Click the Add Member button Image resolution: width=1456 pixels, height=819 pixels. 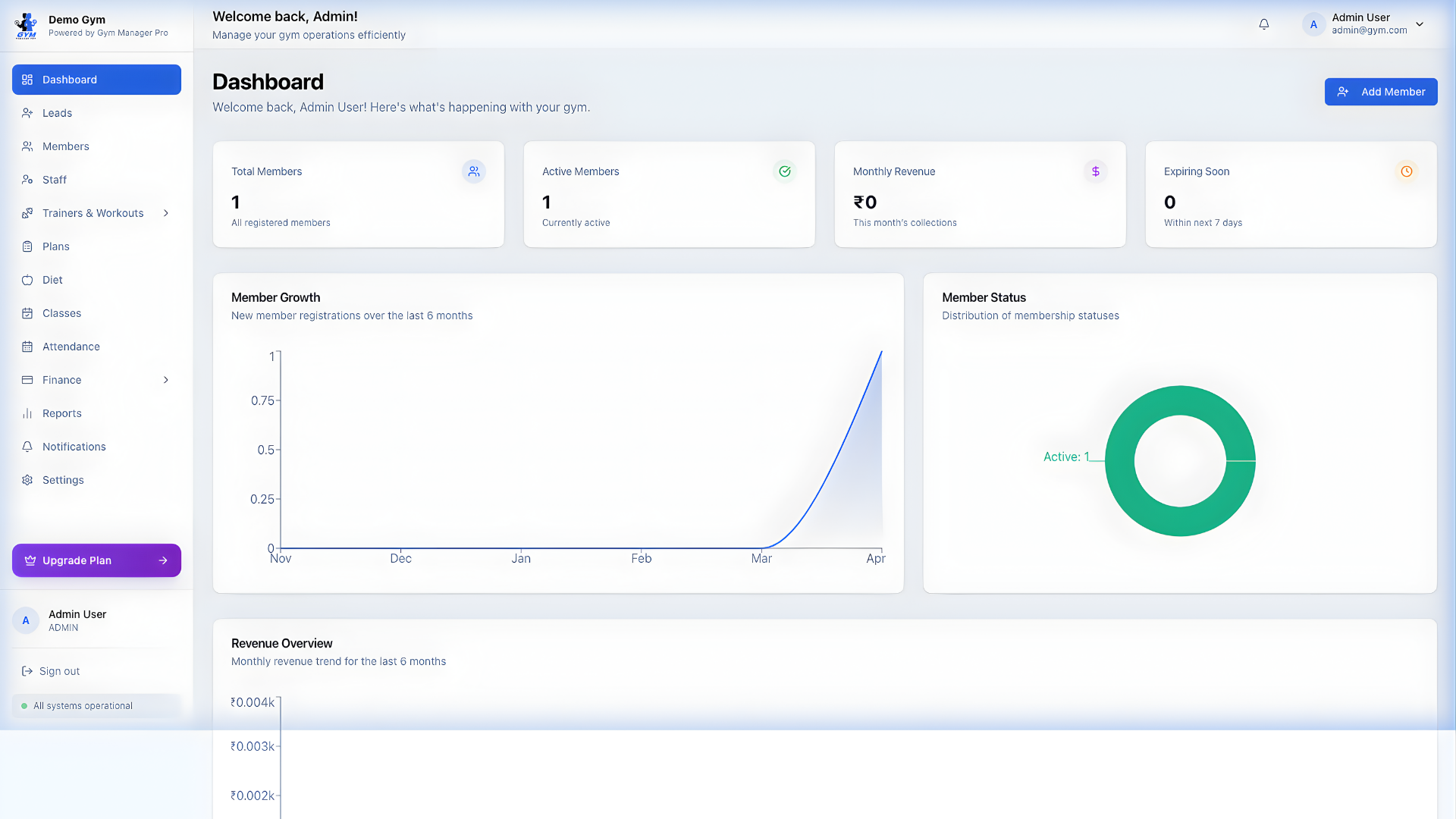1380,91
